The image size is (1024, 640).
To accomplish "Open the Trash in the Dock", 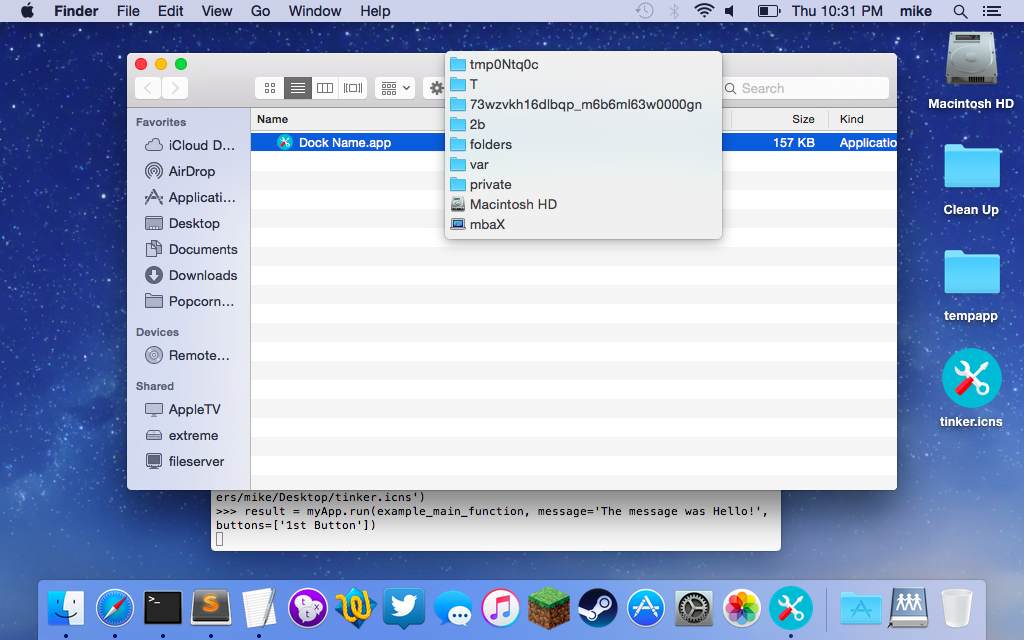I will tap(957, 608).
